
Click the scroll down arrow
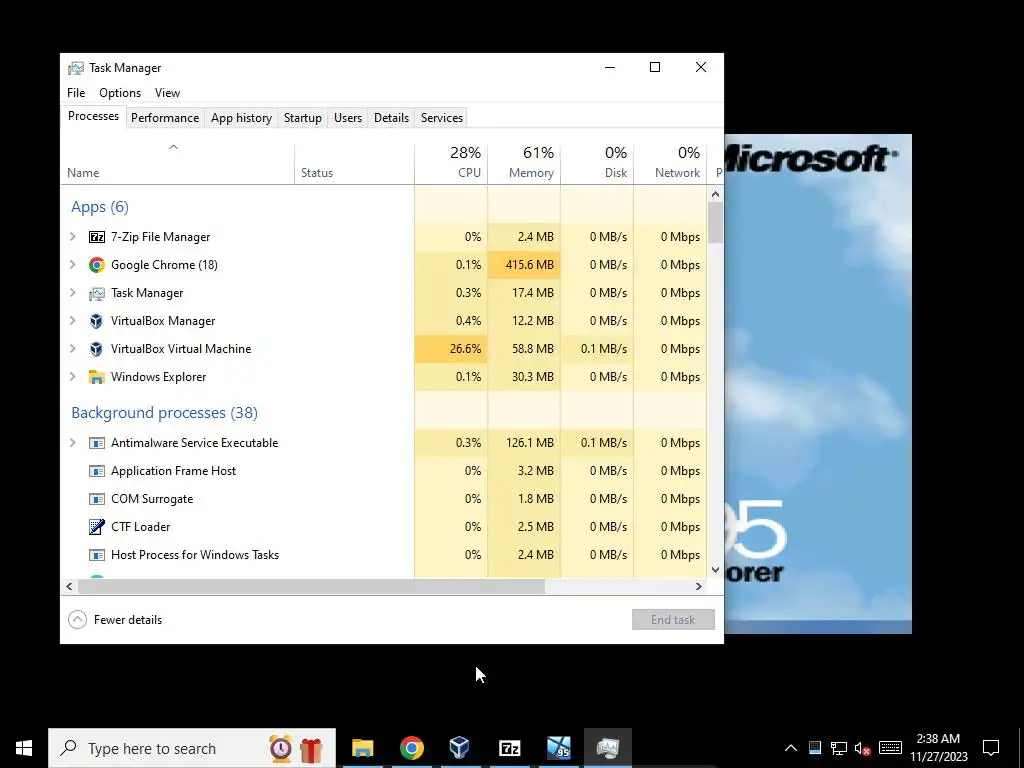tap(715, 569)
